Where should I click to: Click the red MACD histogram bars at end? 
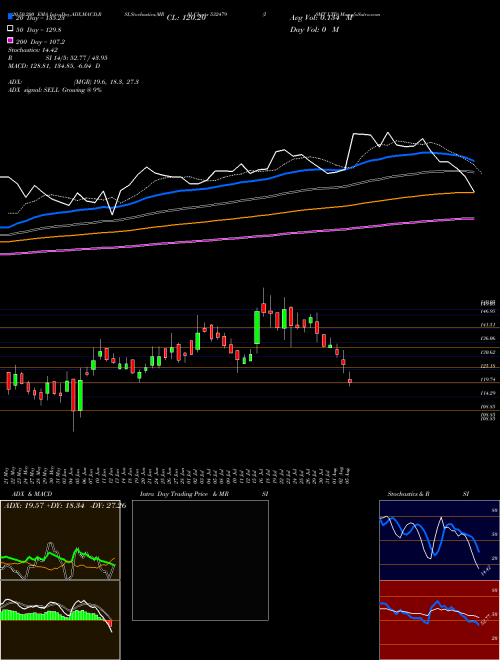[109, 624]
